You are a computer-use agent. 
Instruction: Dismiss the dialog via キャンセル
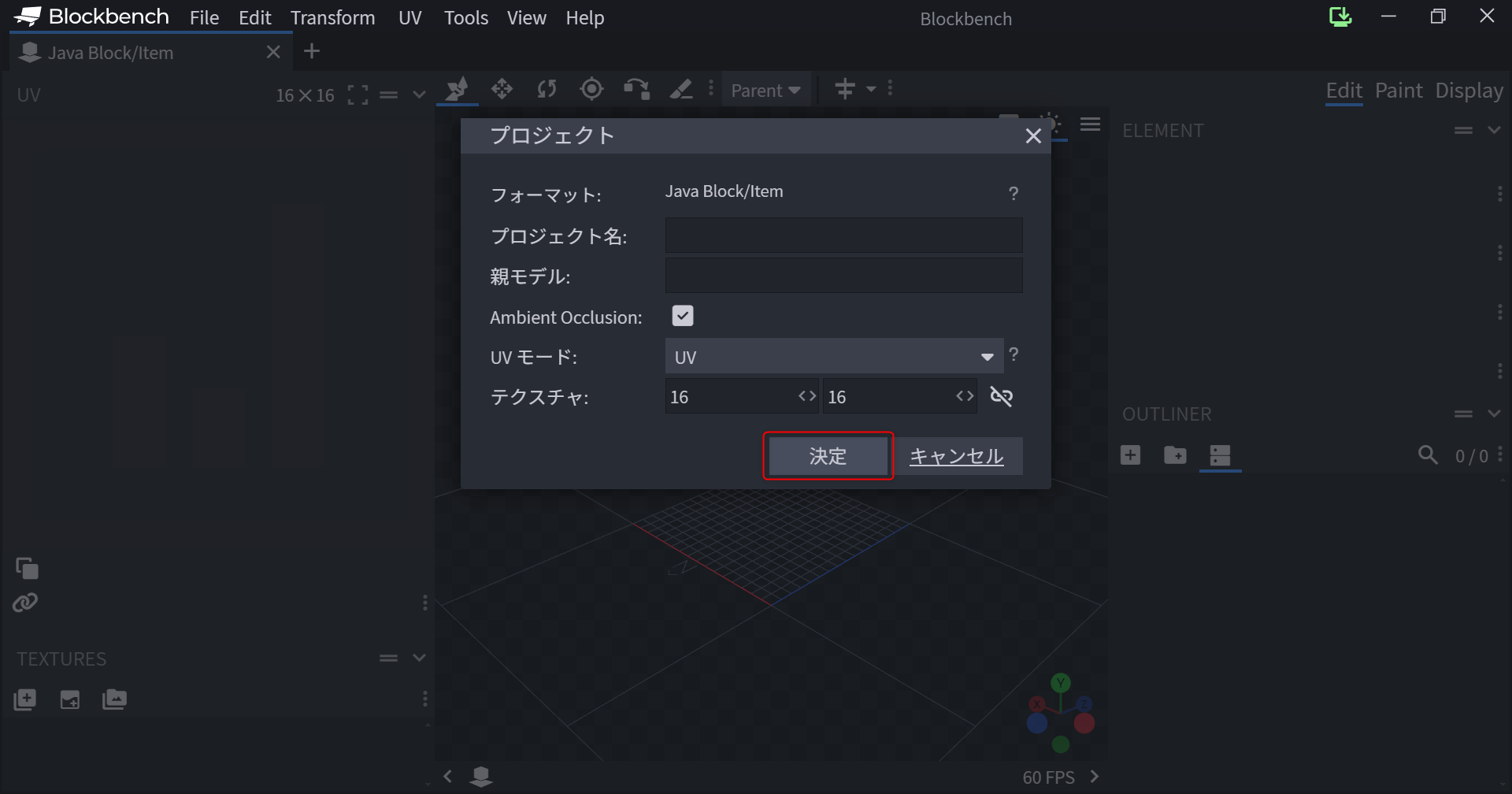click(x=957, y=455)
